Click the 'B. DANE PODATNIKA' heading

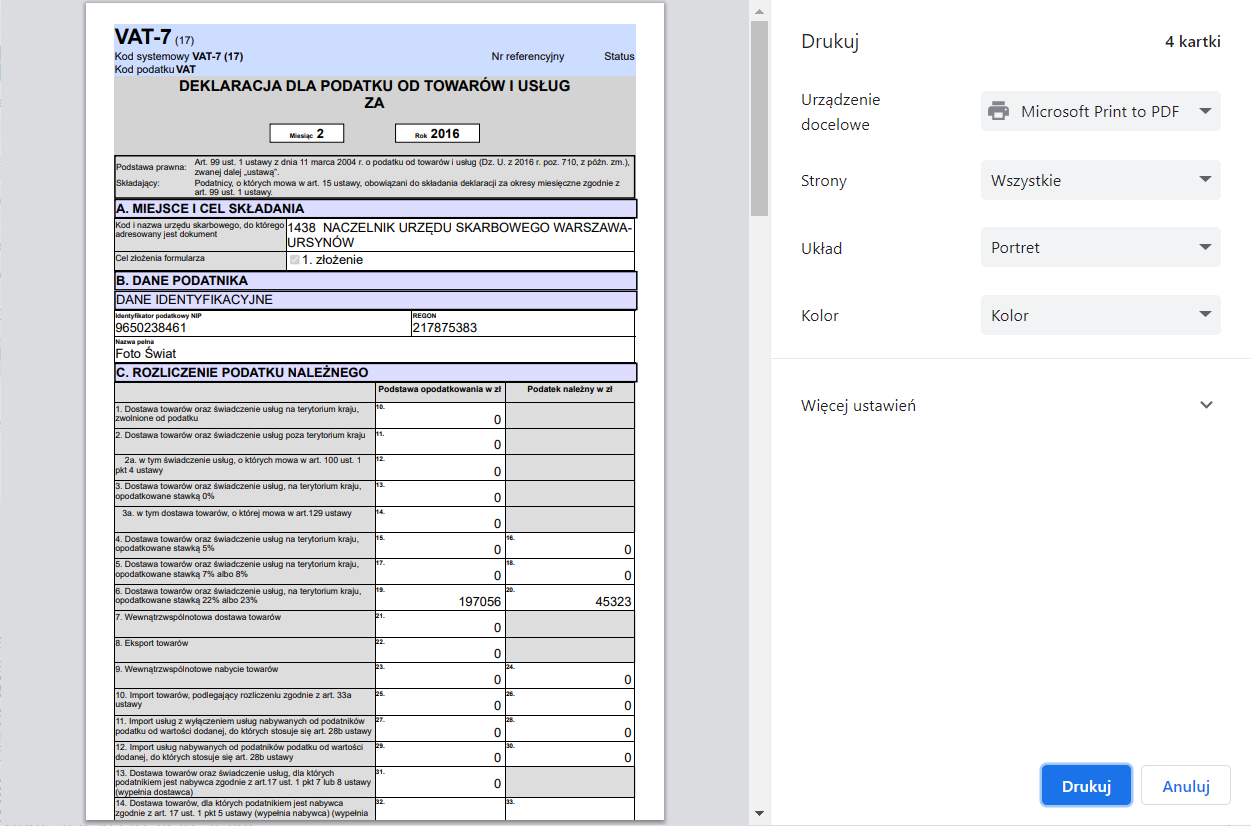[x=182, y=281]
